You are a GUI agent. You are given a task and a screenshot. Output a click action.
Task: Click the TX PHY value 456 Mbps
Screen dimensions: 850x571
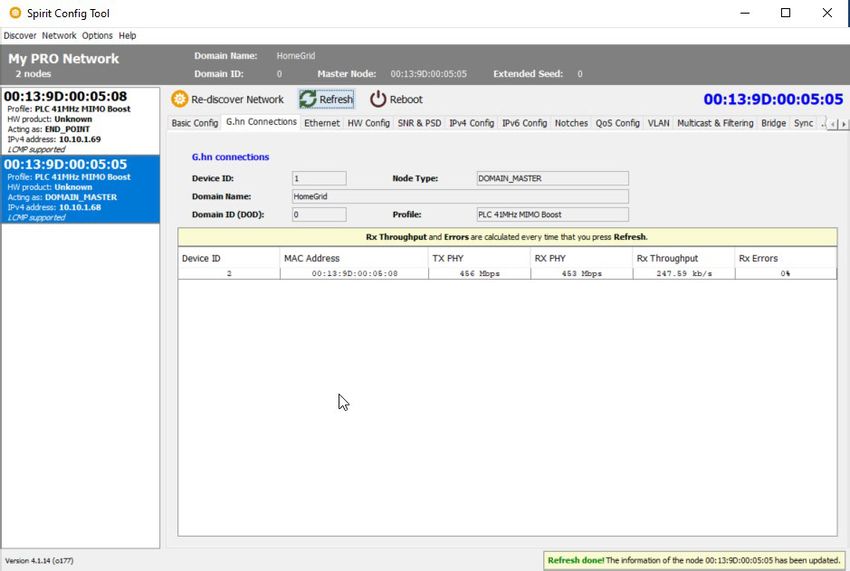tap(480, 274)
